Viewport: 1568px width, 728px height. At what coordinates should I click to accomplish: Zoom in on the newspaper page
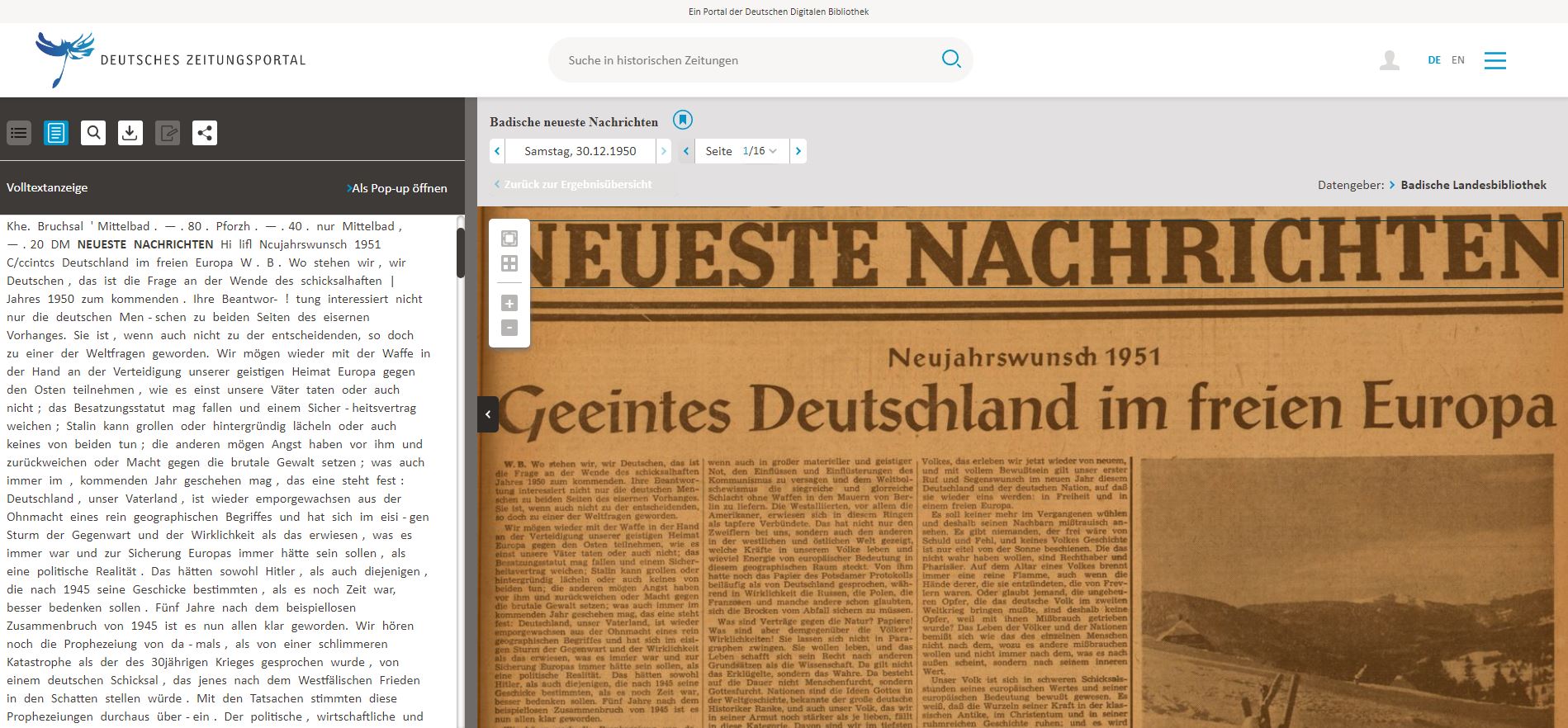[x=509, y=303]
